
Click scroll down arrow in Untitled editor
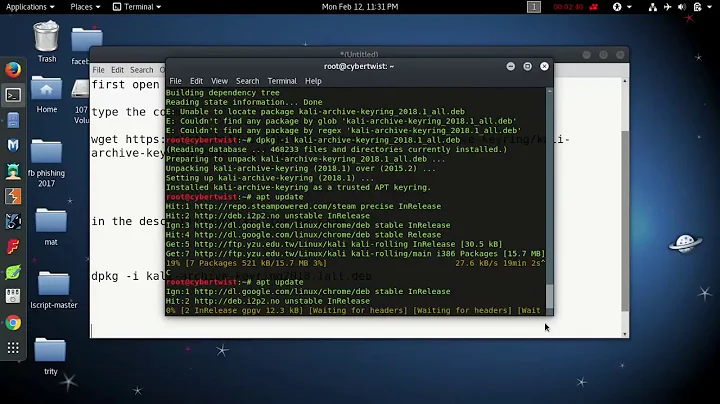pyautogui.click(x=625, y=334)
